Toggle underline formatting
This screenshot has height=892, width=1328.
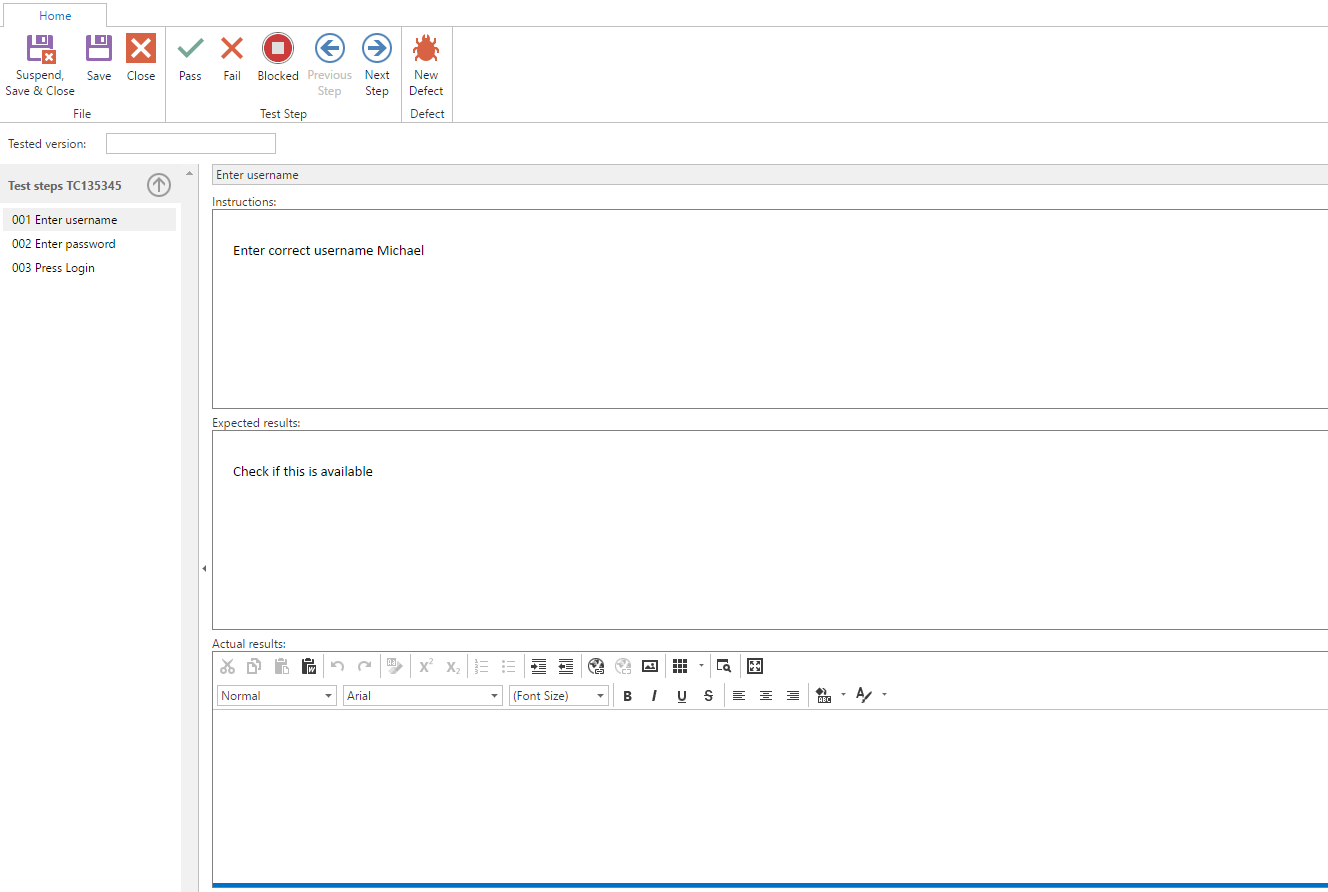(x=681, y=696)
